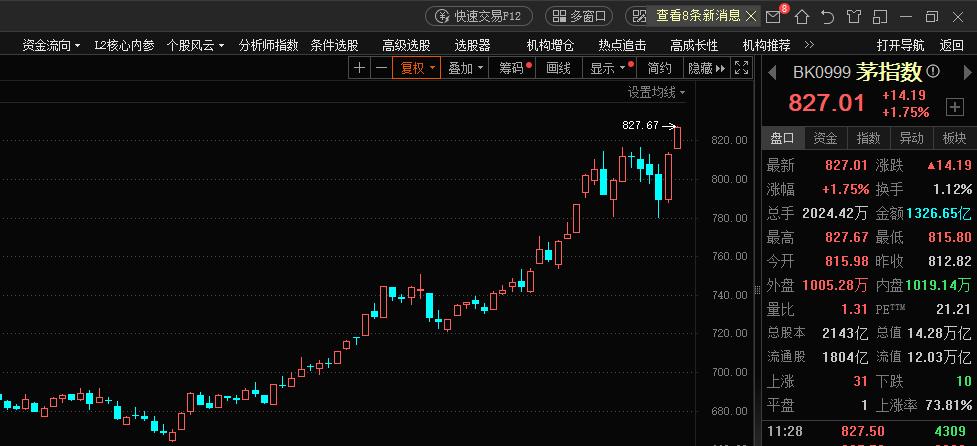This screenshot has height=446, width=977.
Task: Open 设置均线 dropdown
Action: pyautogui.click(x=655, y=93)
